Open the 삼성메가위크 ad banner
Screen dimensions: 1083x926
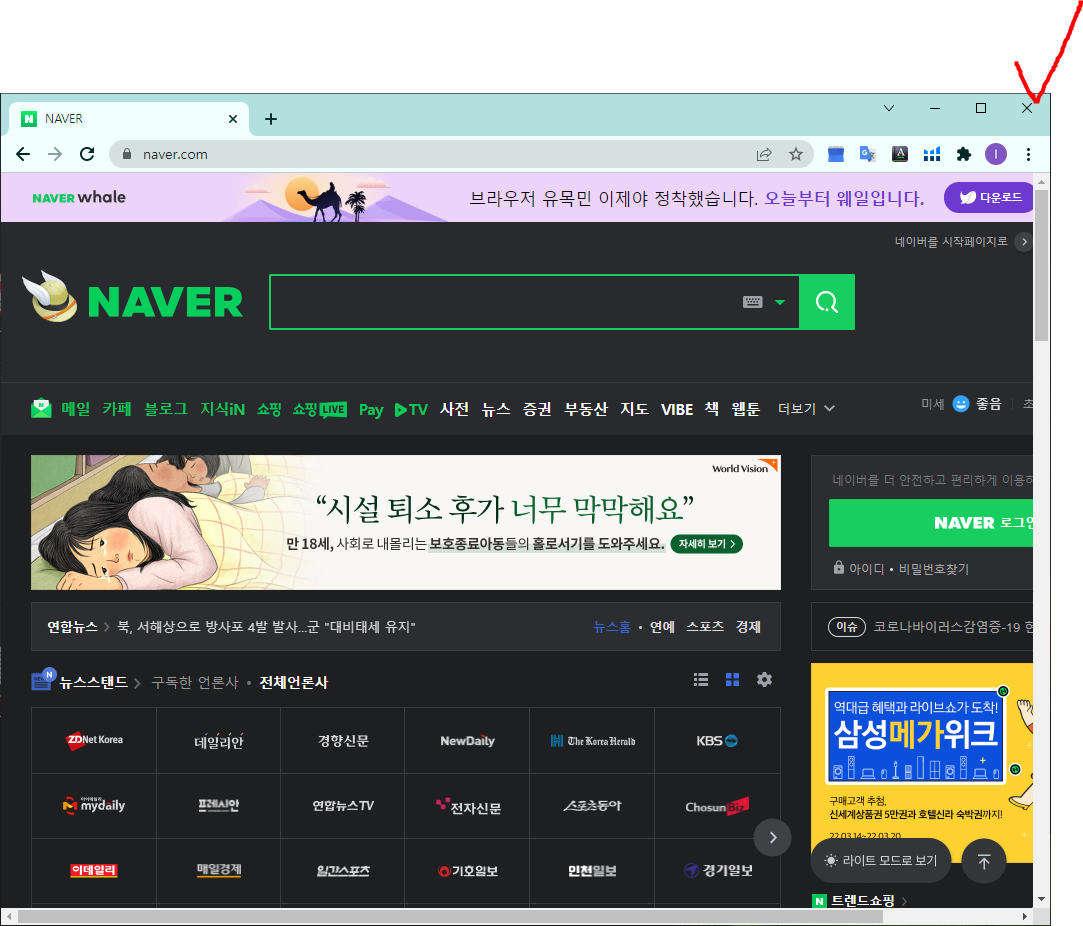pos(921,763)
